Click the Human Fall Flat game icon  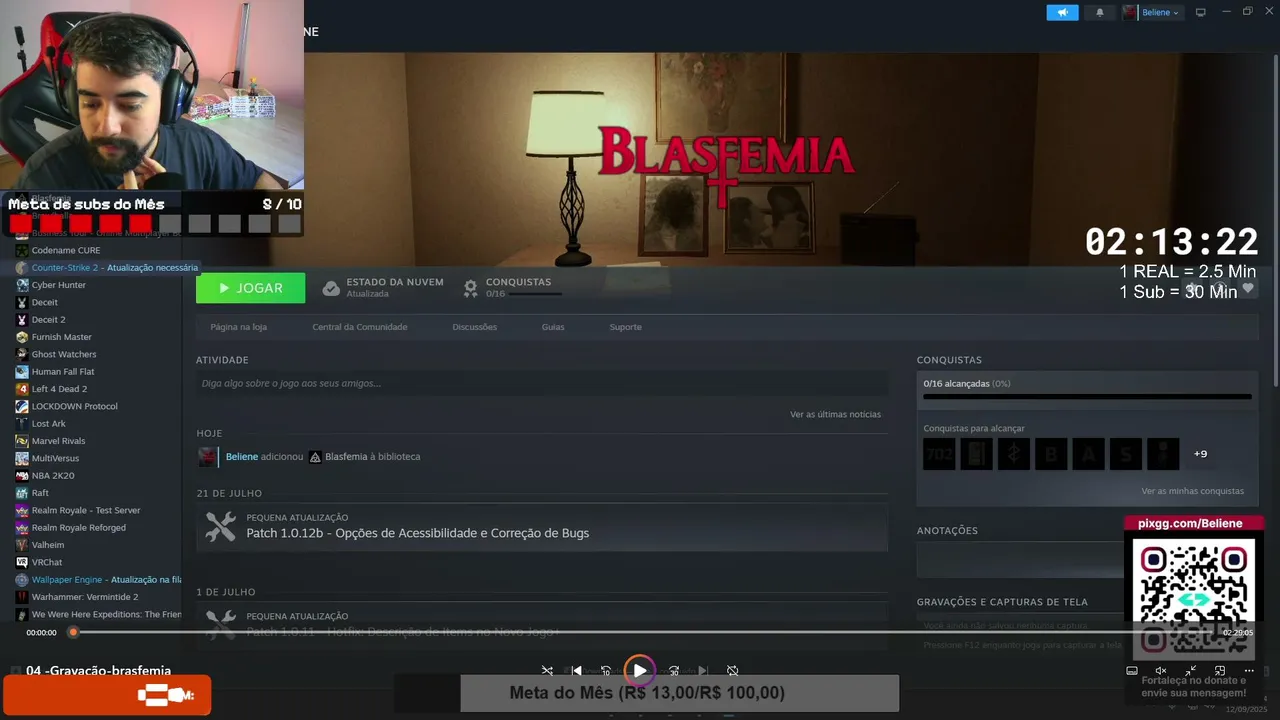point(22,372)
